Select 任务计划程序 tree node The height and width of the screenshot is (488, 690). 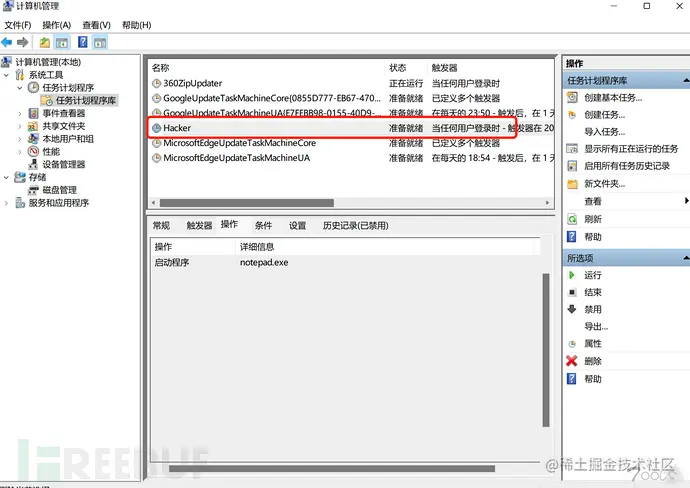(x=68, y=88)
